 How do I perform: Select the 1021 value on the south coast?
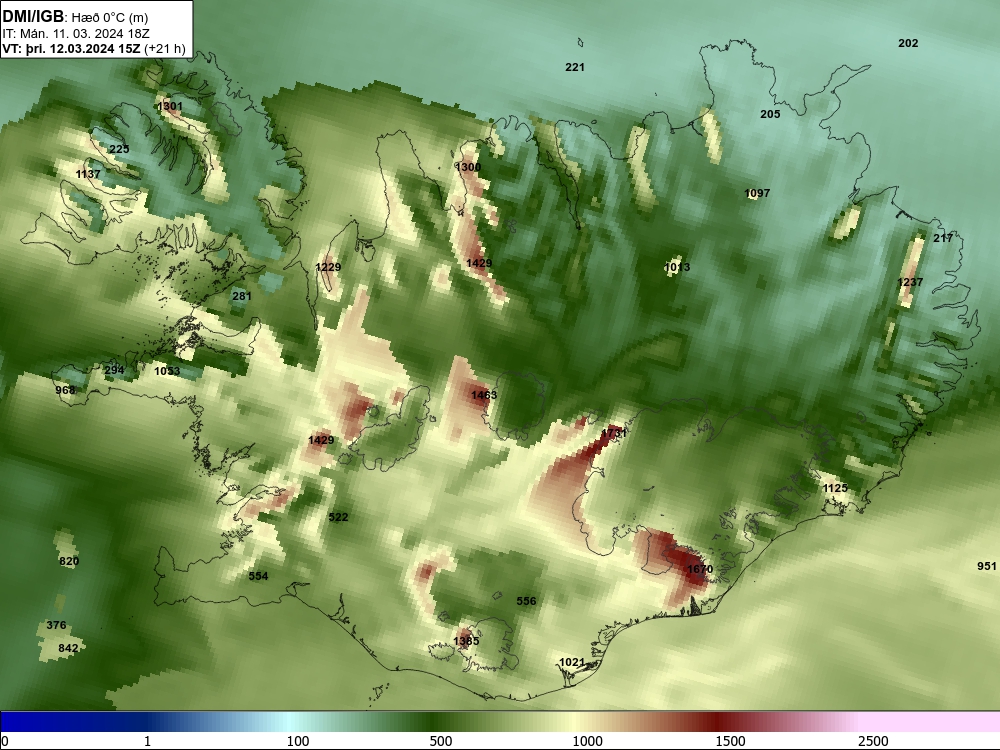click(x=572, y=663)
